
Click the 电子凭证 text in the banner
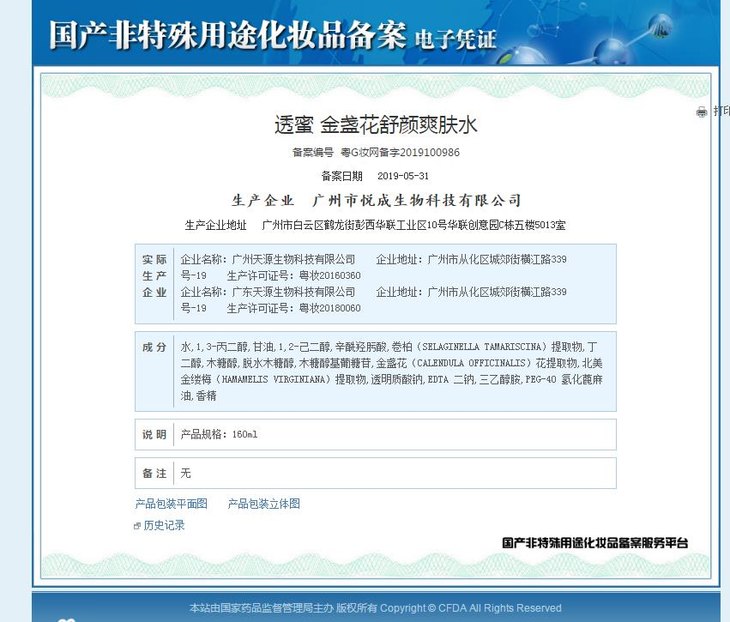[454, 39]
